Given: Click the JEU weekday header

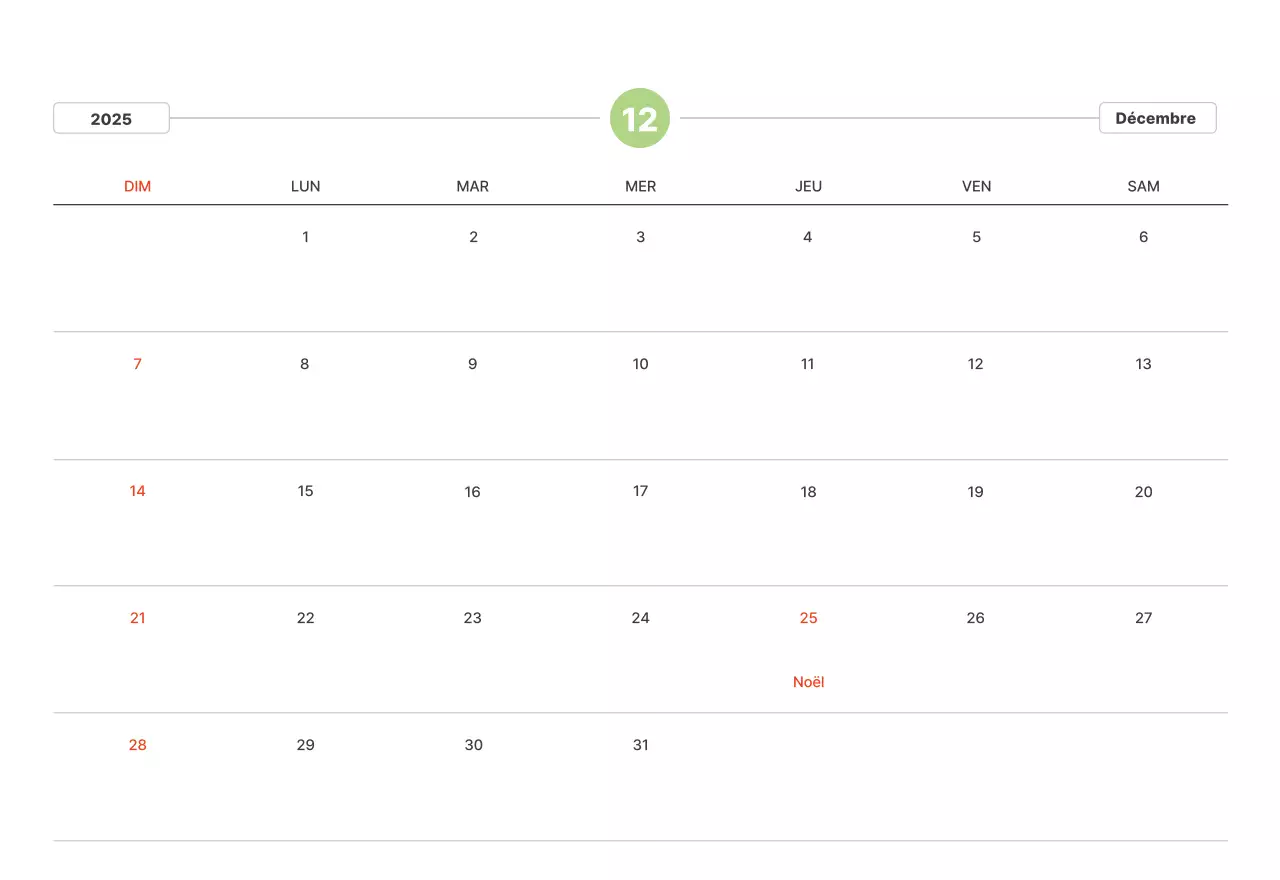Looking at the screenshot, I should pos(808,186).
